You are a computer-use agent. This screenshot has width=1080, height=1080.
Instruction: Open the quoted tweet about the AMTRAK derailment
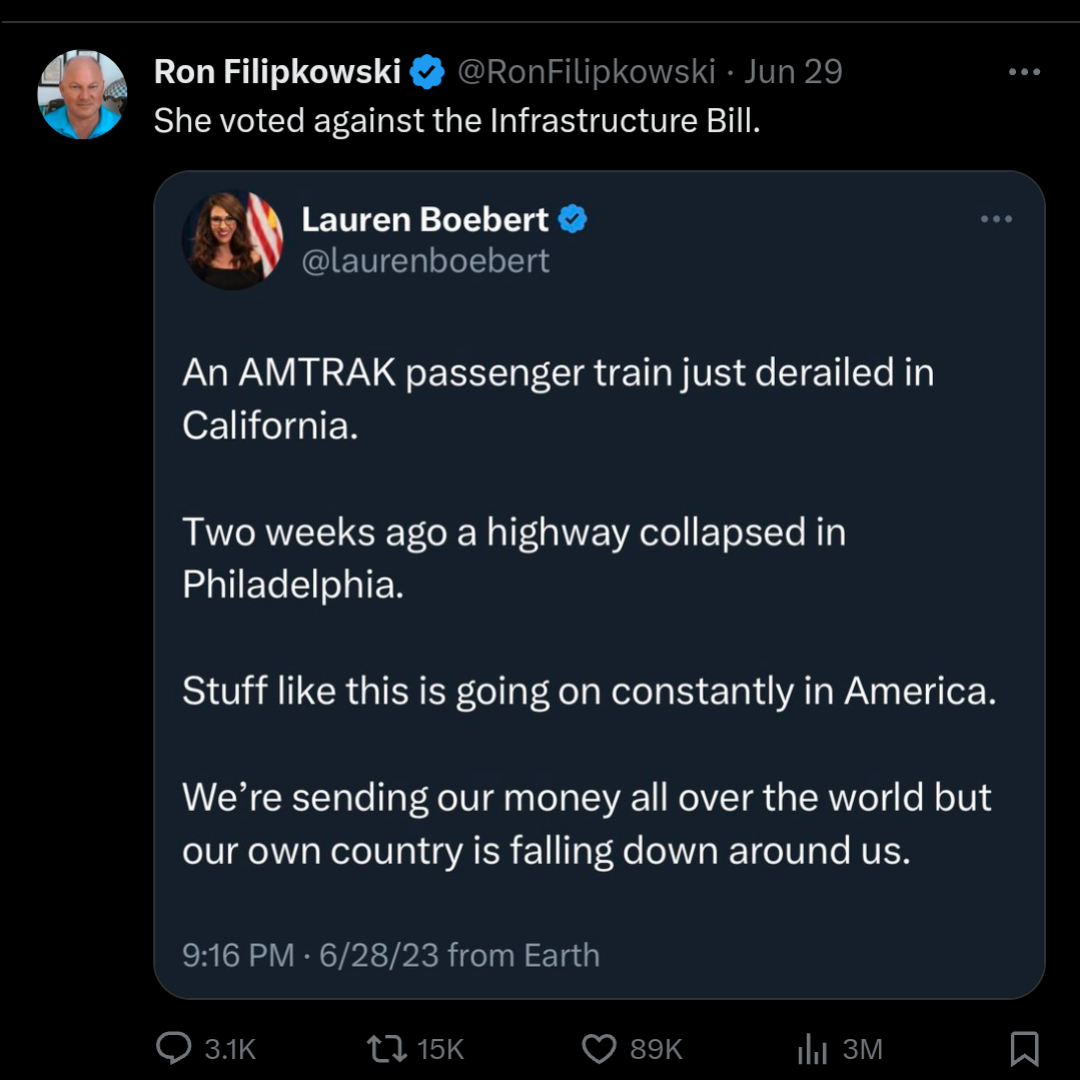tap(590, 610)
